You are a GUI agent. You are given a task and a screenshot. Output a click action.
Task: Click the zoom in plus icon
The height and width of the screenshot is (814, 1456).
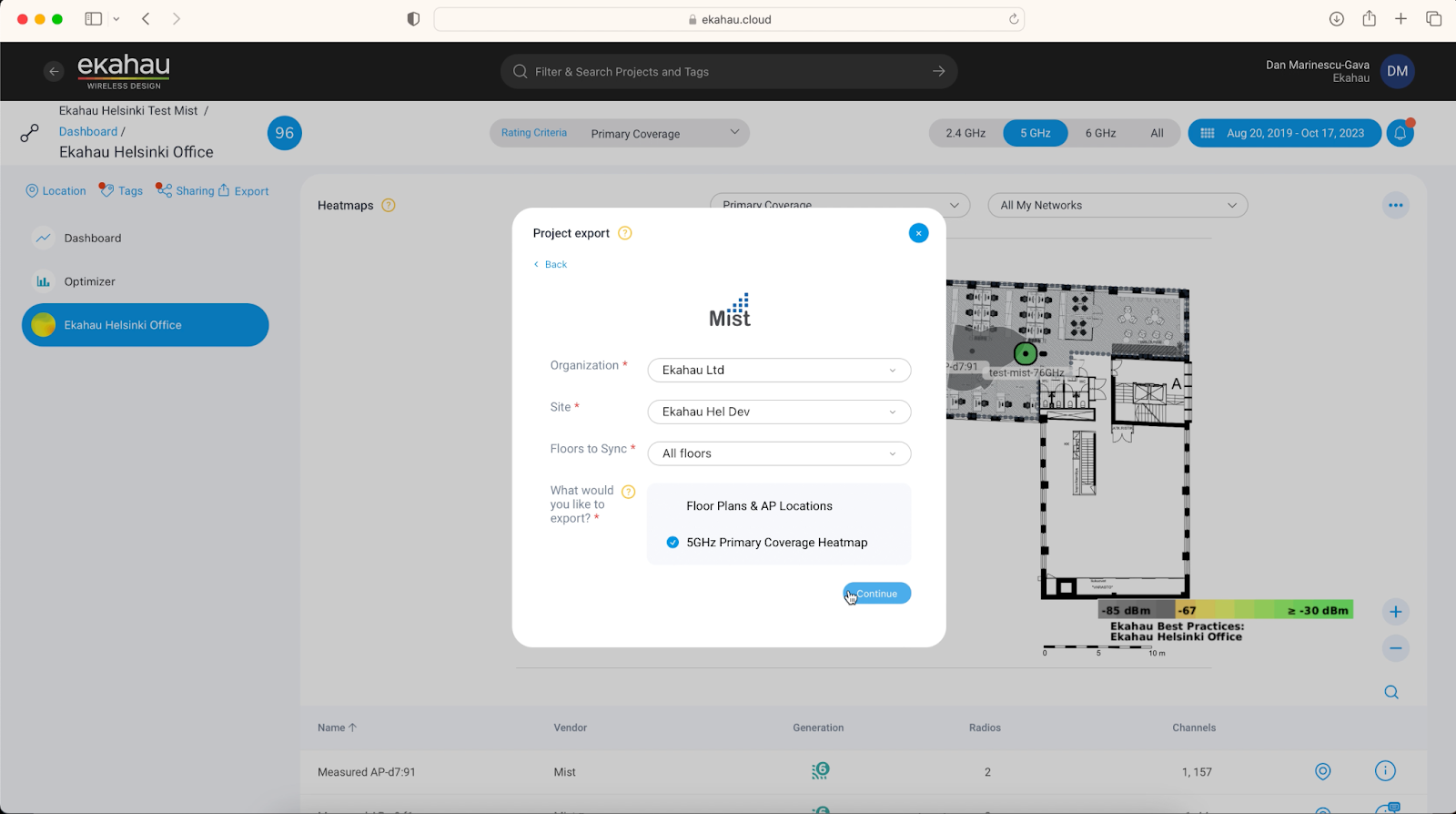pos(1395,612)
